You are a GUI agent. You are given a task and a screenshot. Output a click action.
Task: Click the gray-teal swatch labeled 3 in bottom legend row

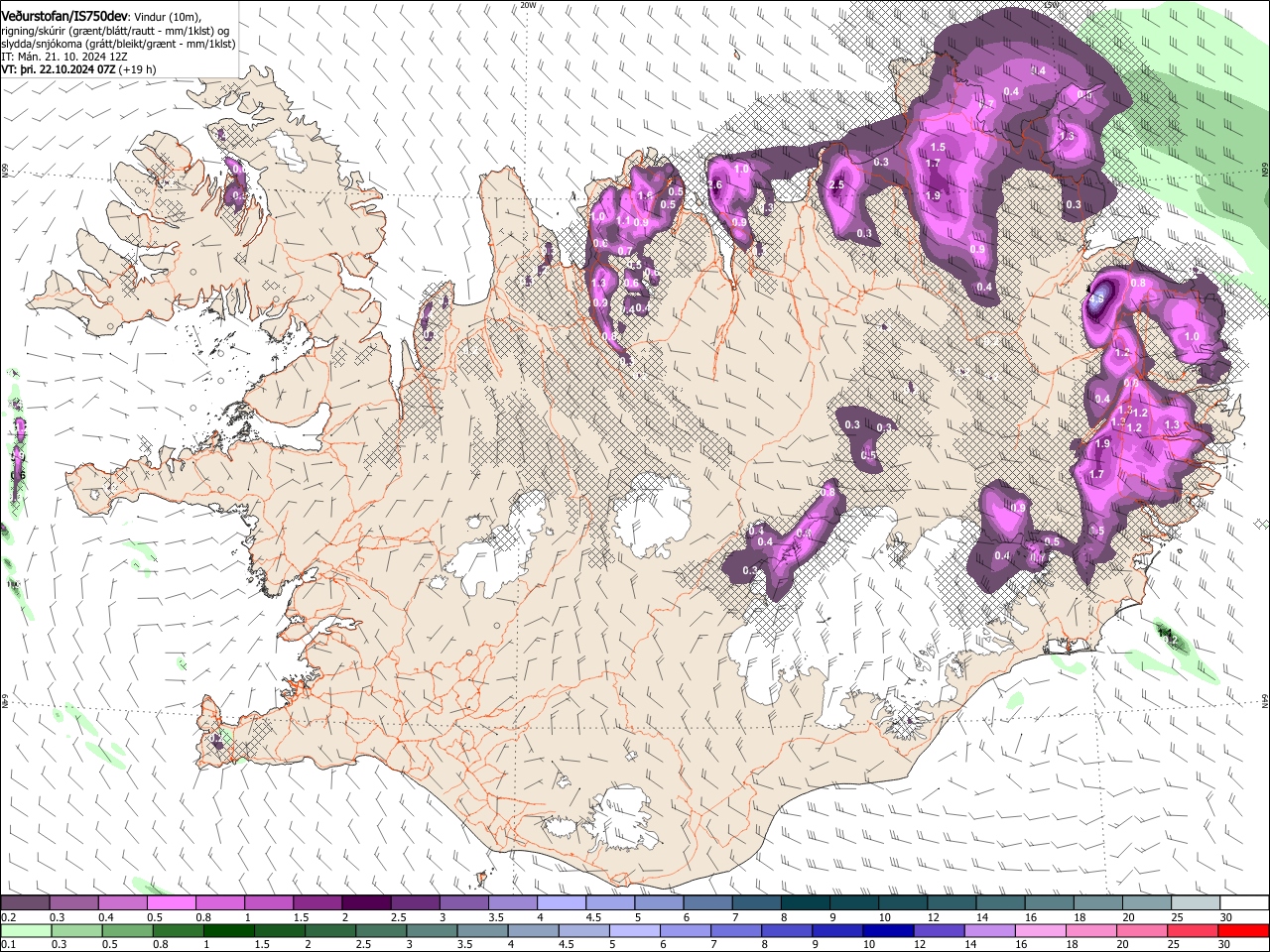[x=432, y=930]
